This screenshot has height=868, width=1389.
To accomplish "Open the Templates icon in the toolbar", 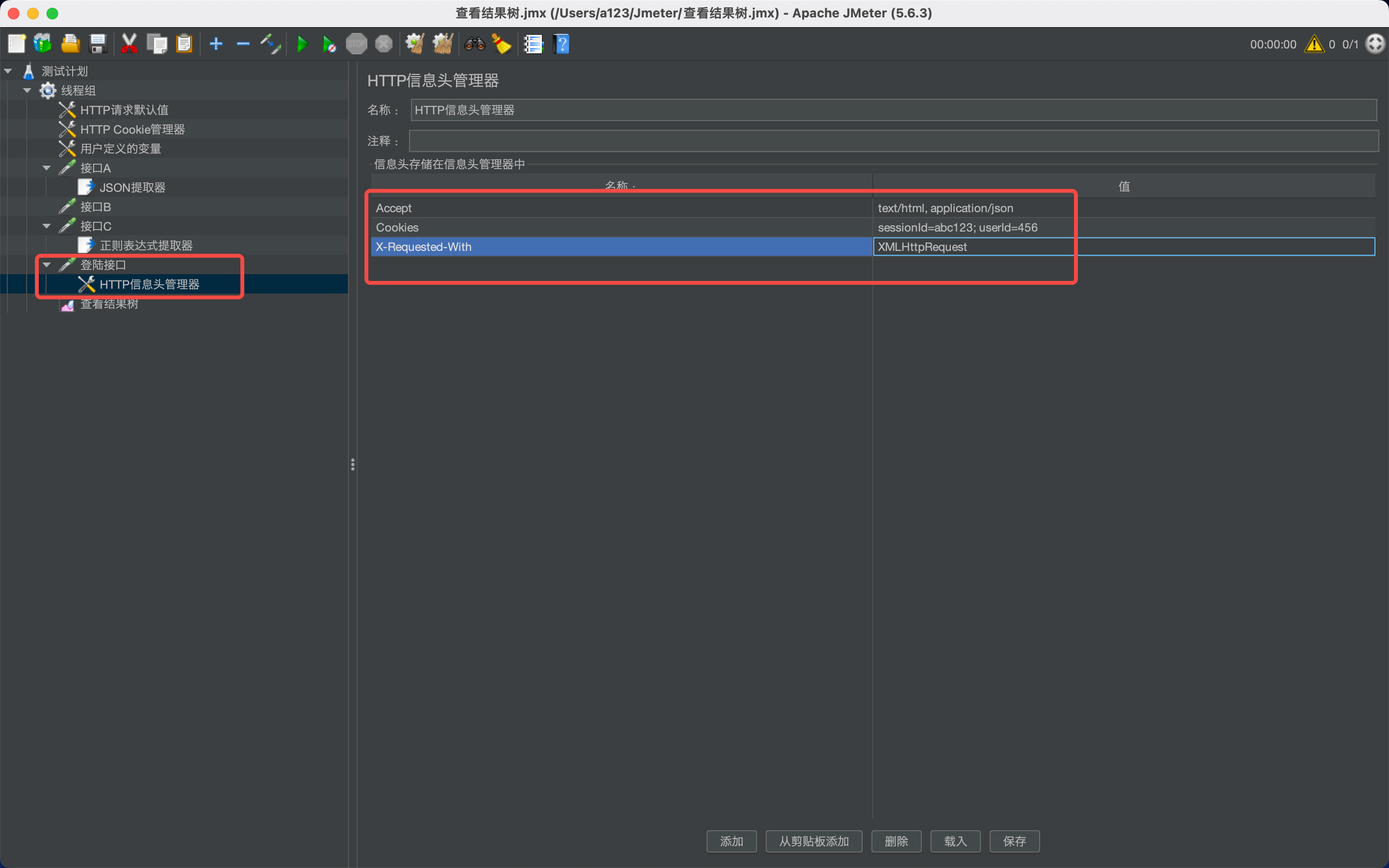I will coord(43,44).
